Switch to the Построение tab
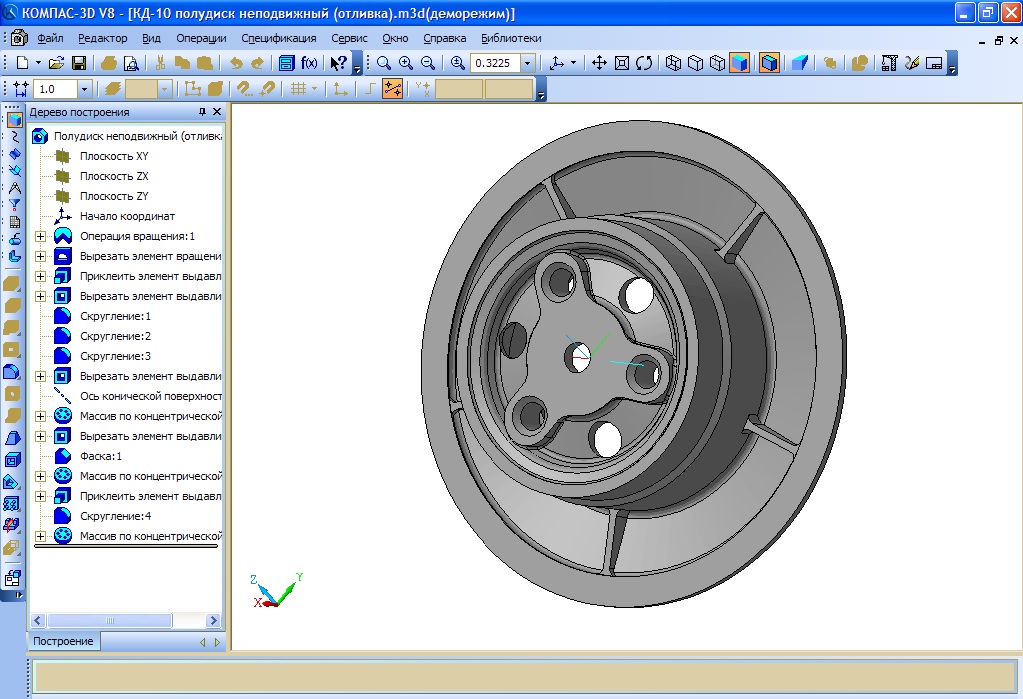This screenshot has height=699, width=1023. click(63, 641)
